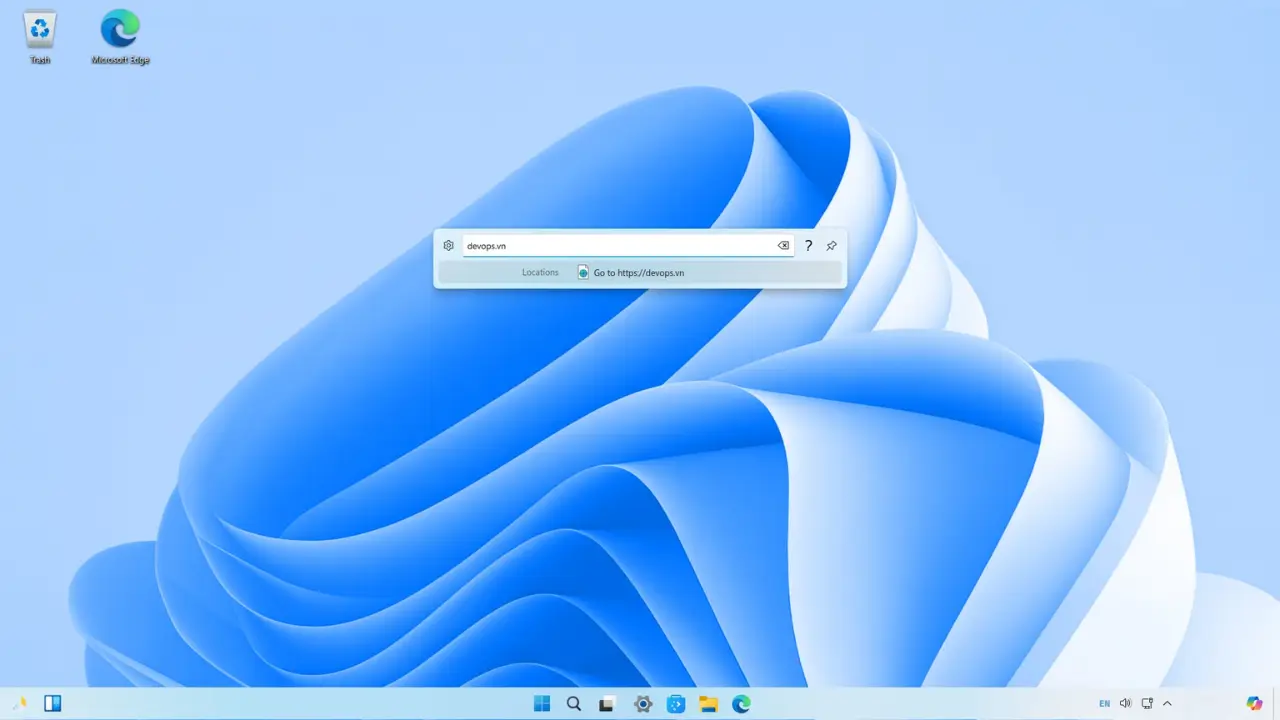This screenshot has height=720, width=1280.
Task: Open launcher help using the question mark icon
Action: click(808, 245)
